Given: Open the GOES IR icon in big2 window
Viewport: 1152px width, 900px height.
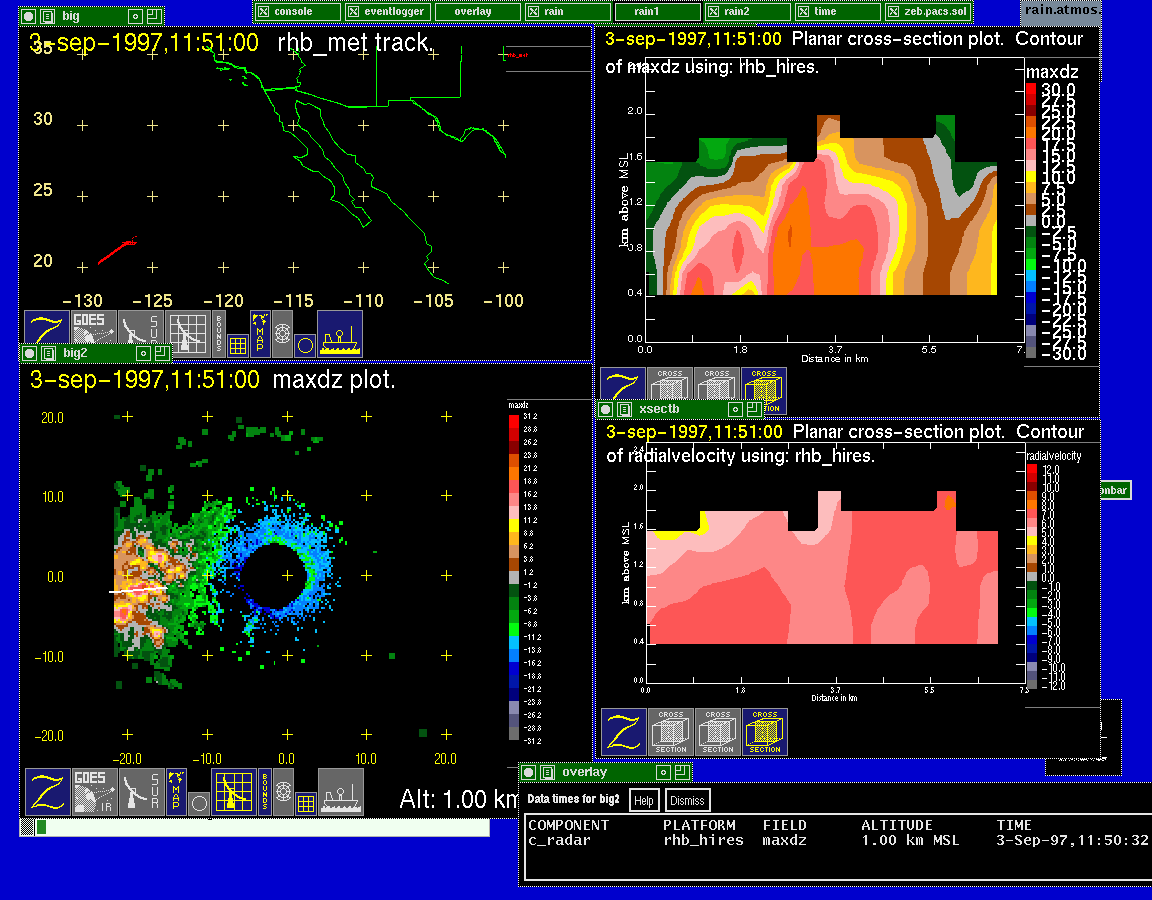Looking at the screenshot, I should click(x=94, y=792).
